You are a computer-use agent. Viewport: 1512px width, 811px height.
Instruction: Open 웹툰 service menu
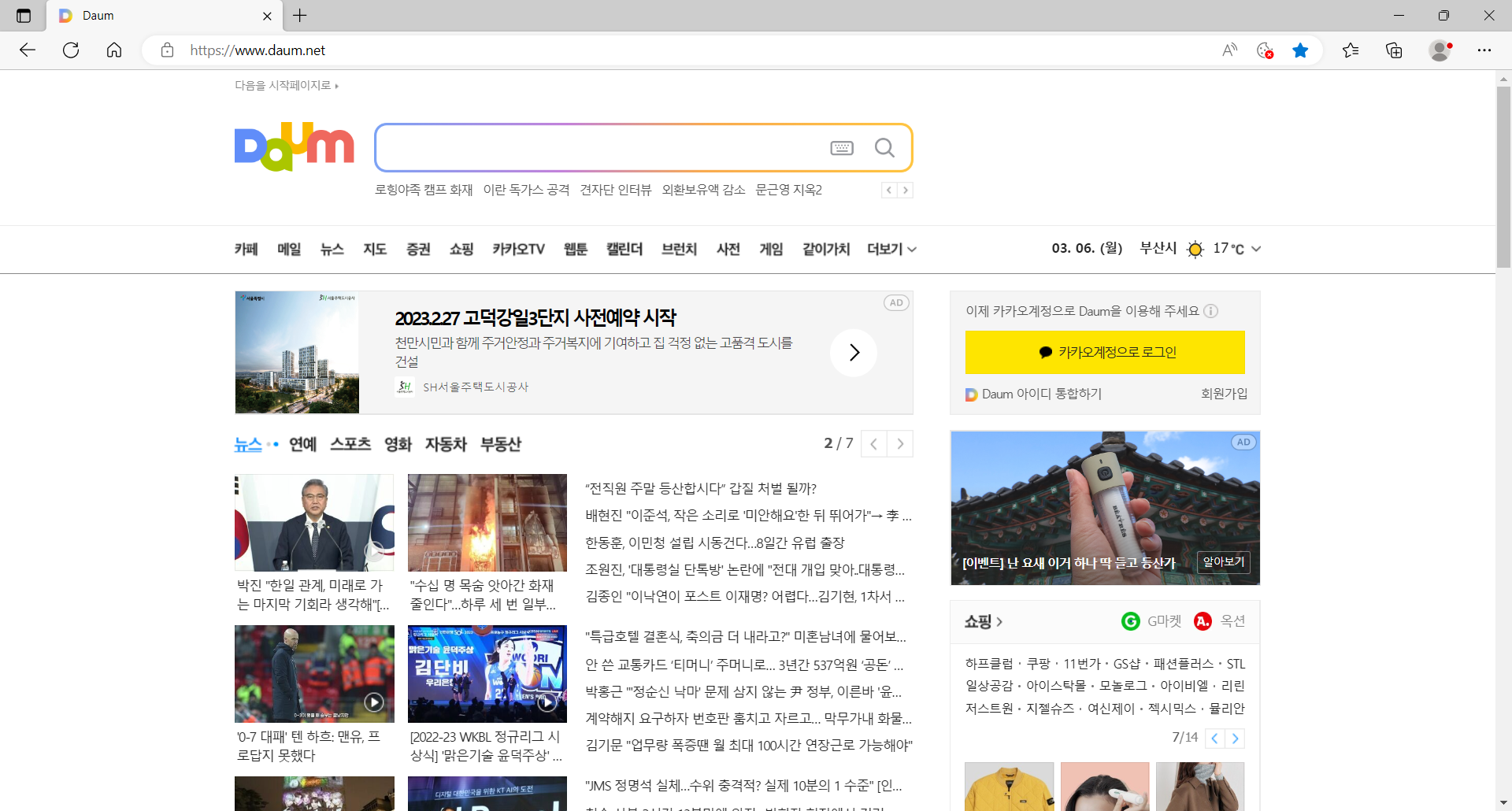(576, 249)
